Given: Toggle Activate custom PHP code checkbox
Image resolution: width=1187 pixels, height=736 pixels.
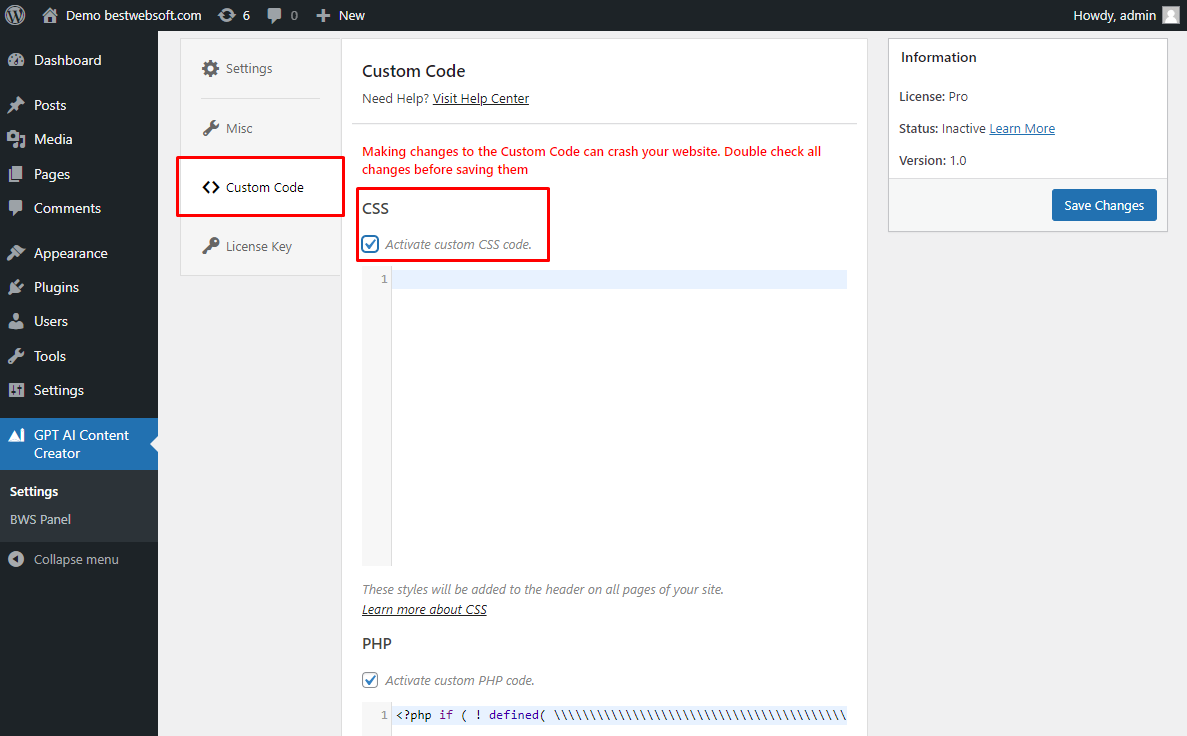Looking at the screenshot, I should 370,680.
